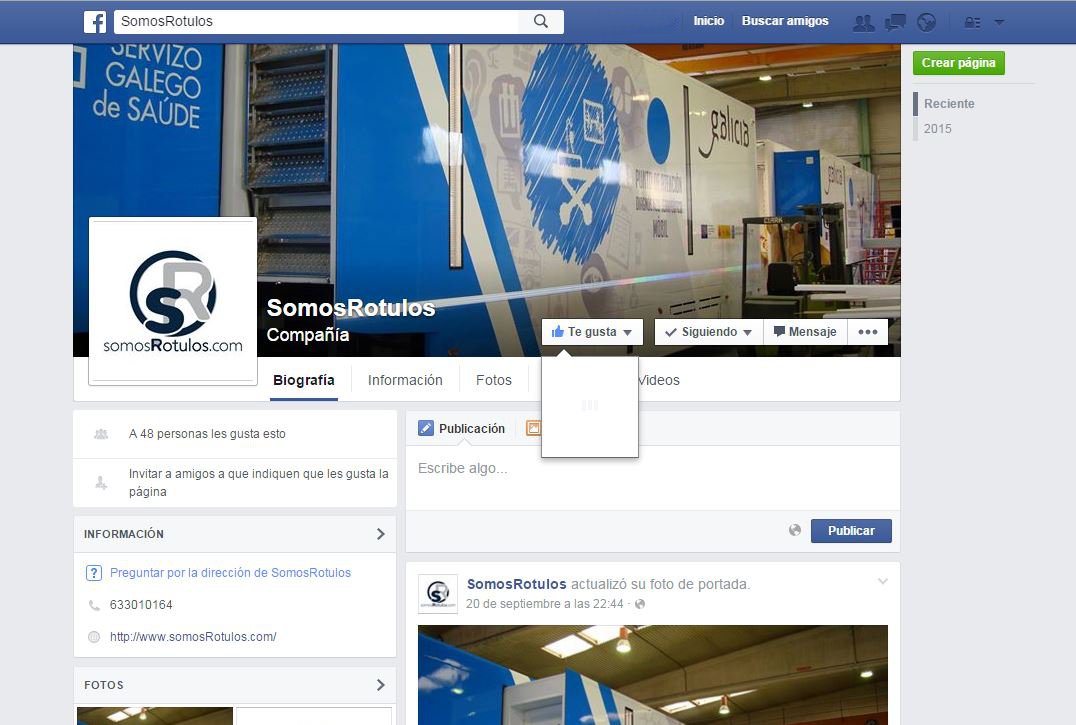Open the post options arrow on SomosRotulos post
Screen dimensions: 1076x725
(x=882, y=581)
